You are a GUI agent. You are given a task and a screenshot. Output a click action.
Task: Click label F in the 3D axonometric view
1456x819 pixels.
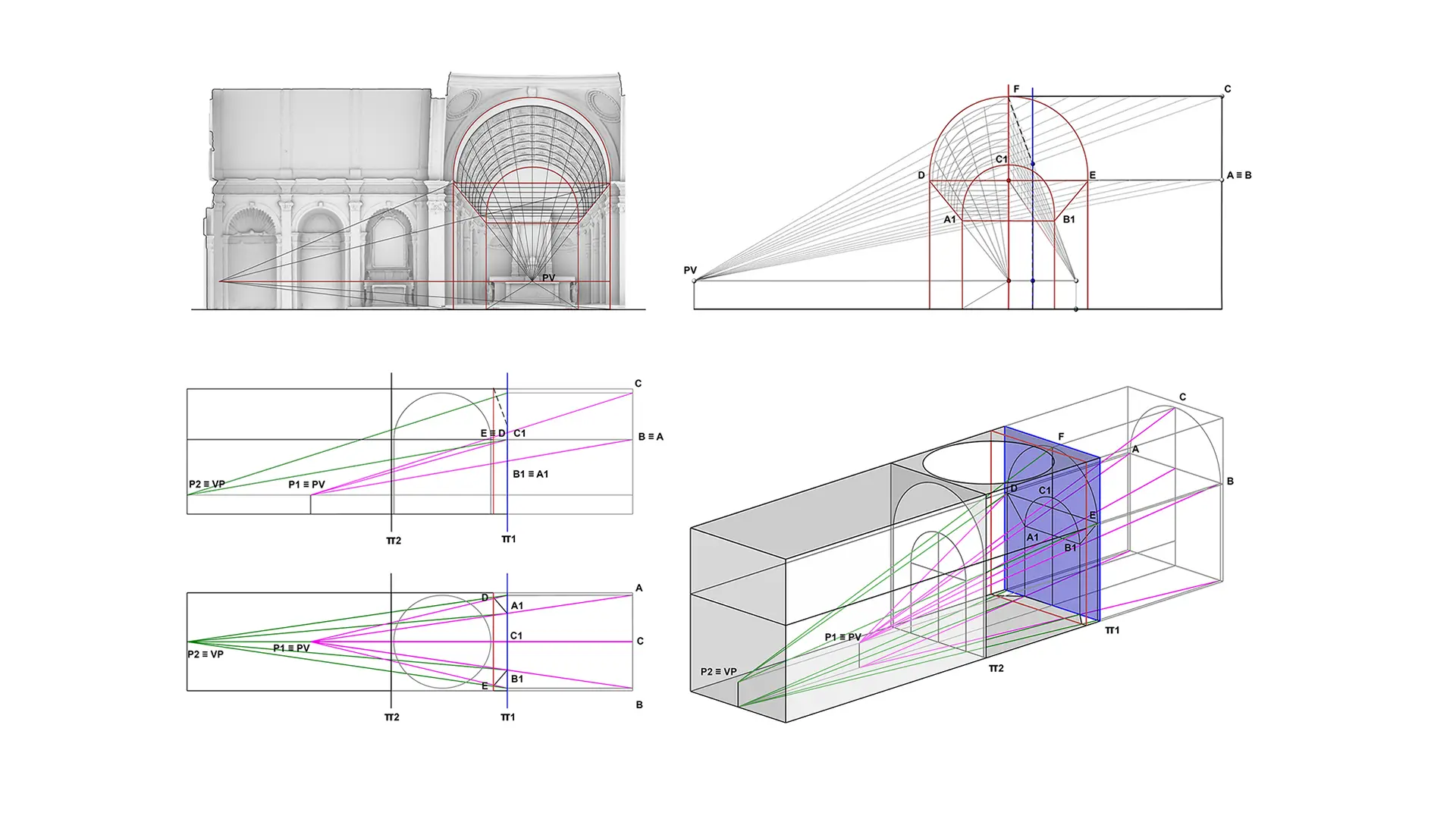click(x=1061, y=437)
